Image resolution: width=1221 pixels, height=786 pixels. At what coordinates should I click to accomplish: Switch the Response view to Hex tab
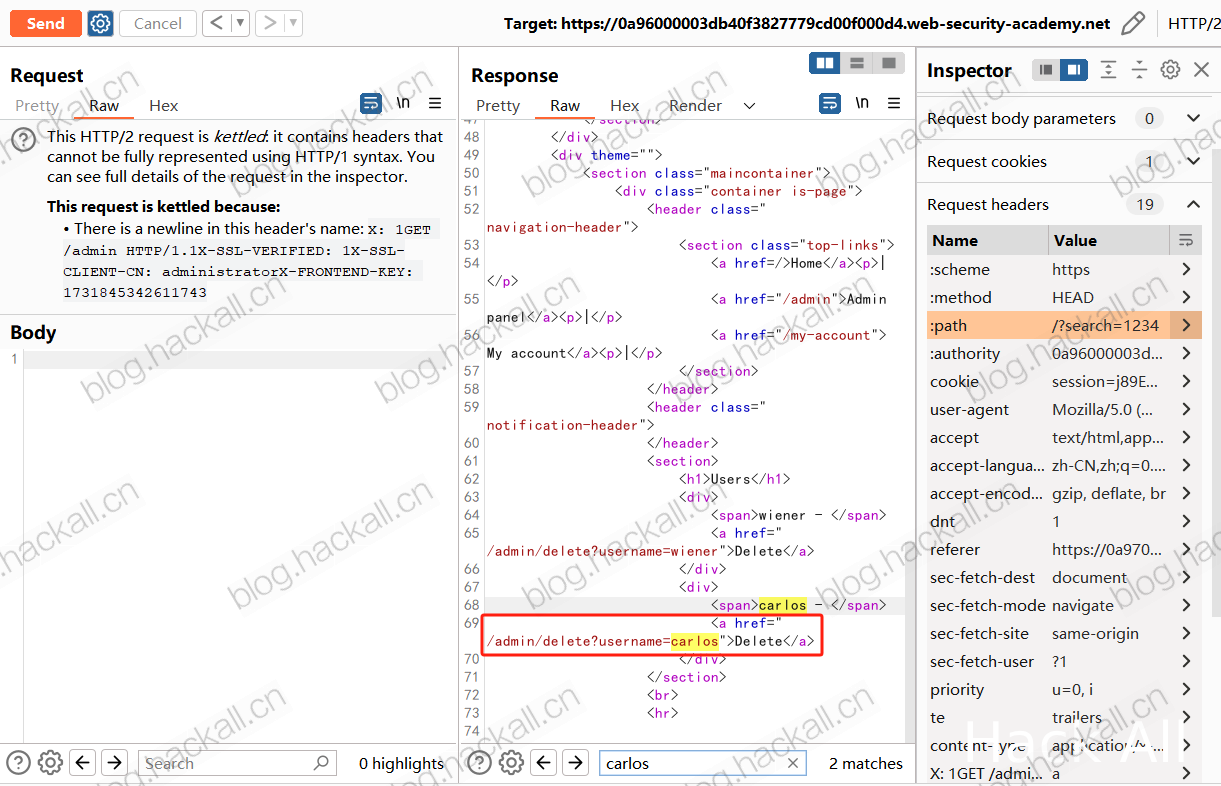click(x=624, y=105)
